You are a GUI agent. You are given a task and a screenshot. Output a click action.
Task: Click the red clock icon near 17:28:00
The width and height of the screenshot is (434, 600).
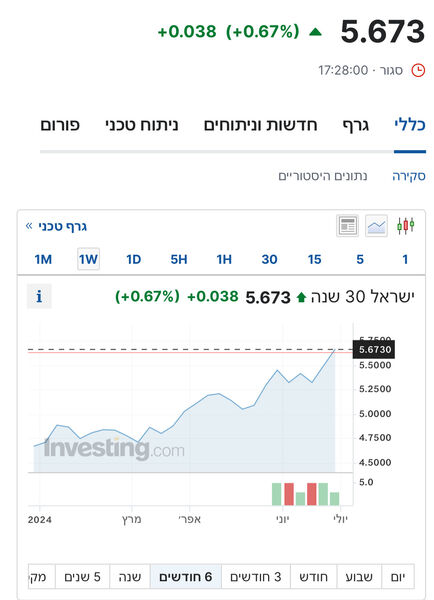click(x=418, y=70)
